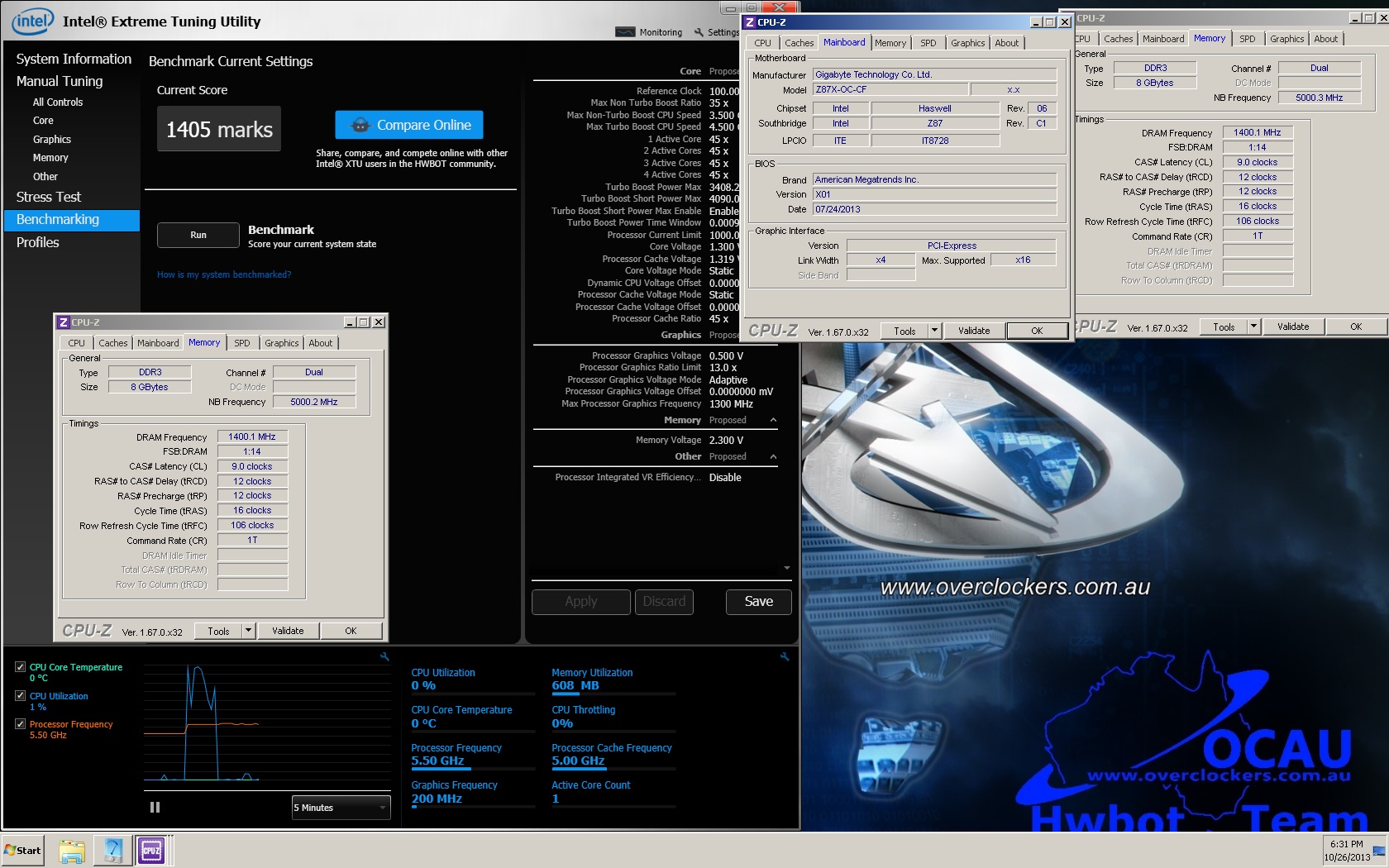Open Tools dropdown arrow in bottom-left CPU-Z
1389x868 pixels.
coord(247,631)
